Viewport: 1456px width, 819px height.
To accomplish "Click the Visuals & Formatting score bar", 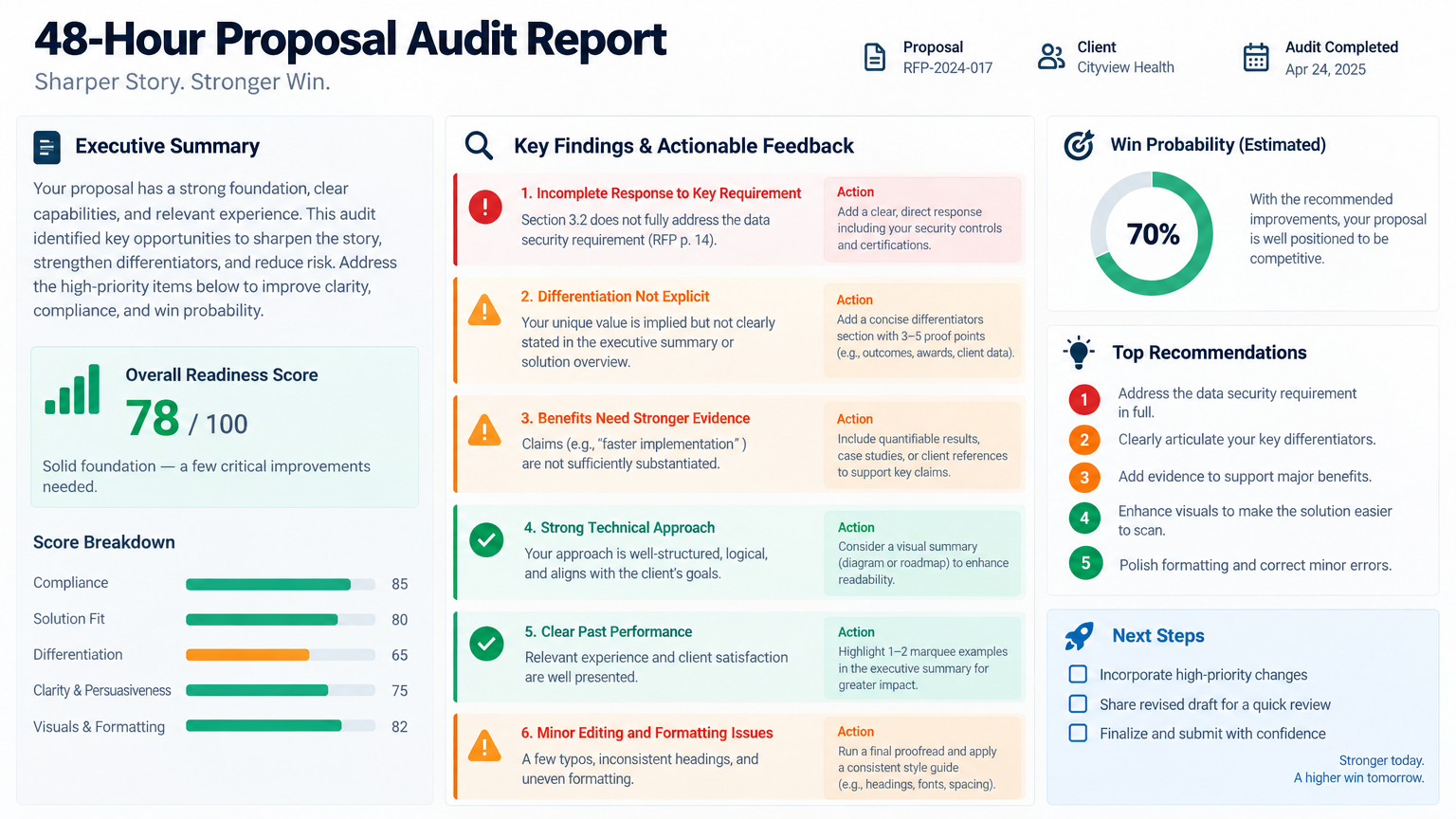I will (x=281, y=726).
